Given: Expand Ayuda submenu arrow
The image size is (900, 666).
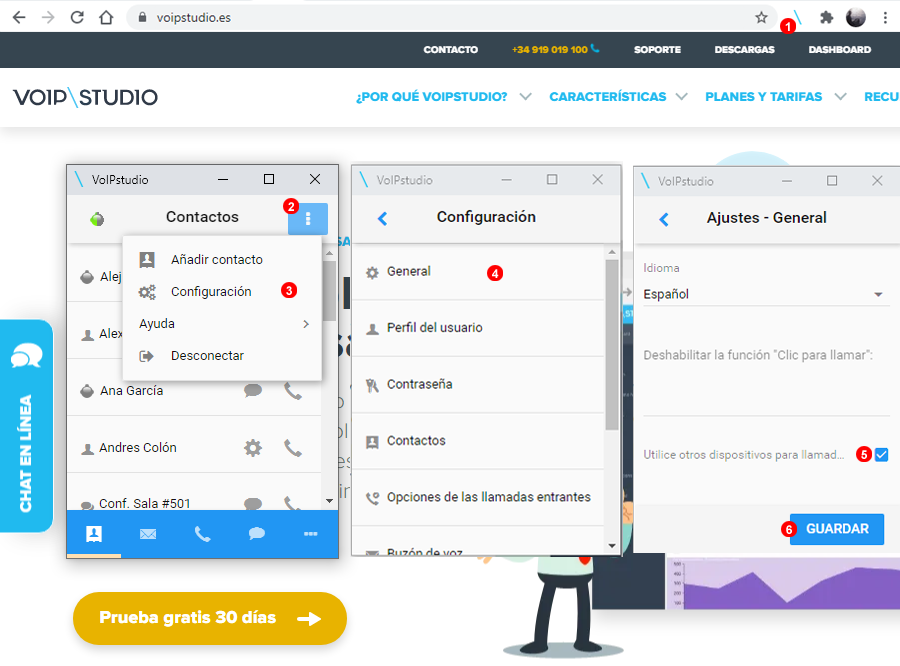Looking at the screenshot, I should (306, 324).
